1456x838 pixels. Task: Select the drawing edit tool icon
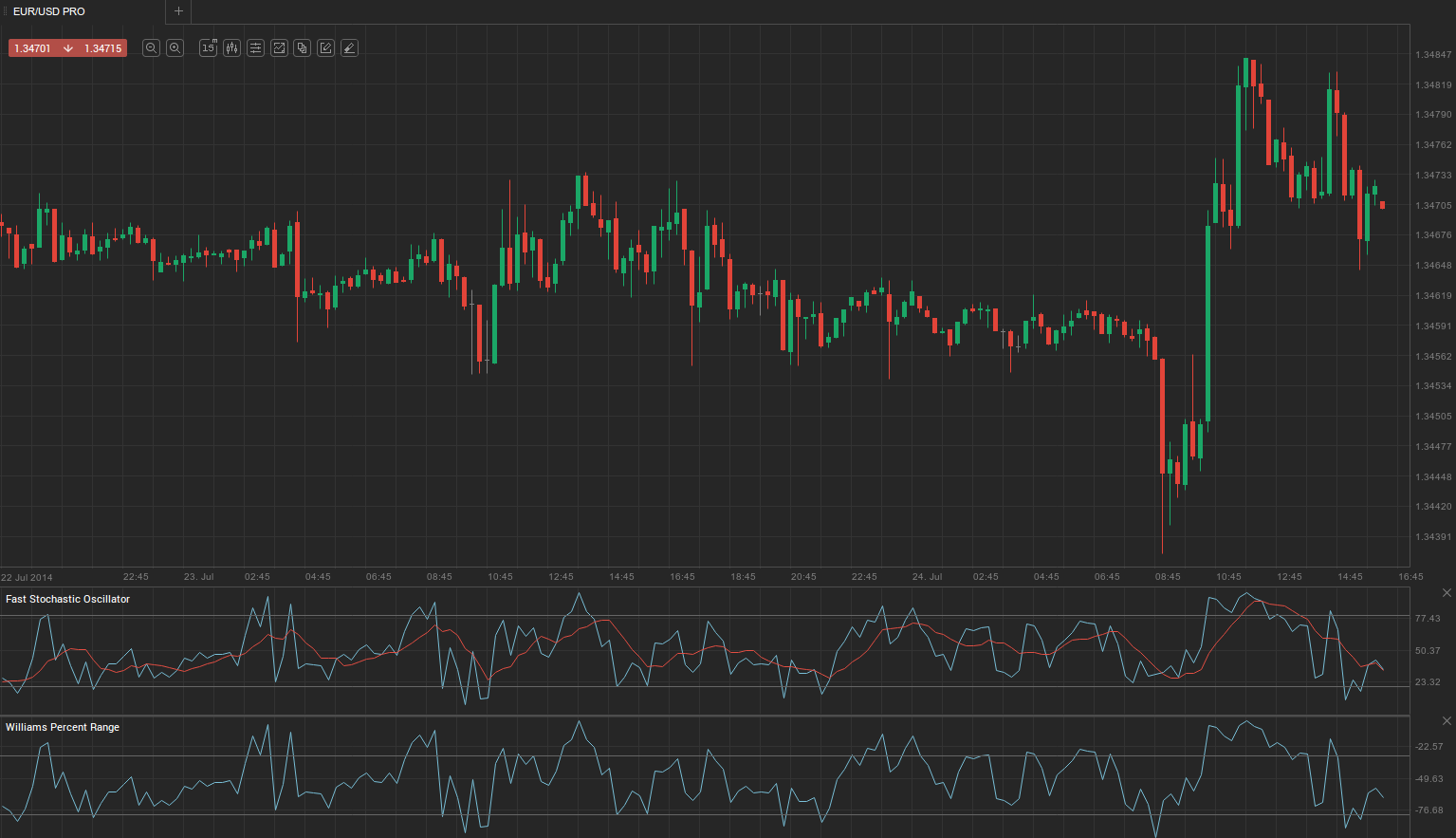325,48
